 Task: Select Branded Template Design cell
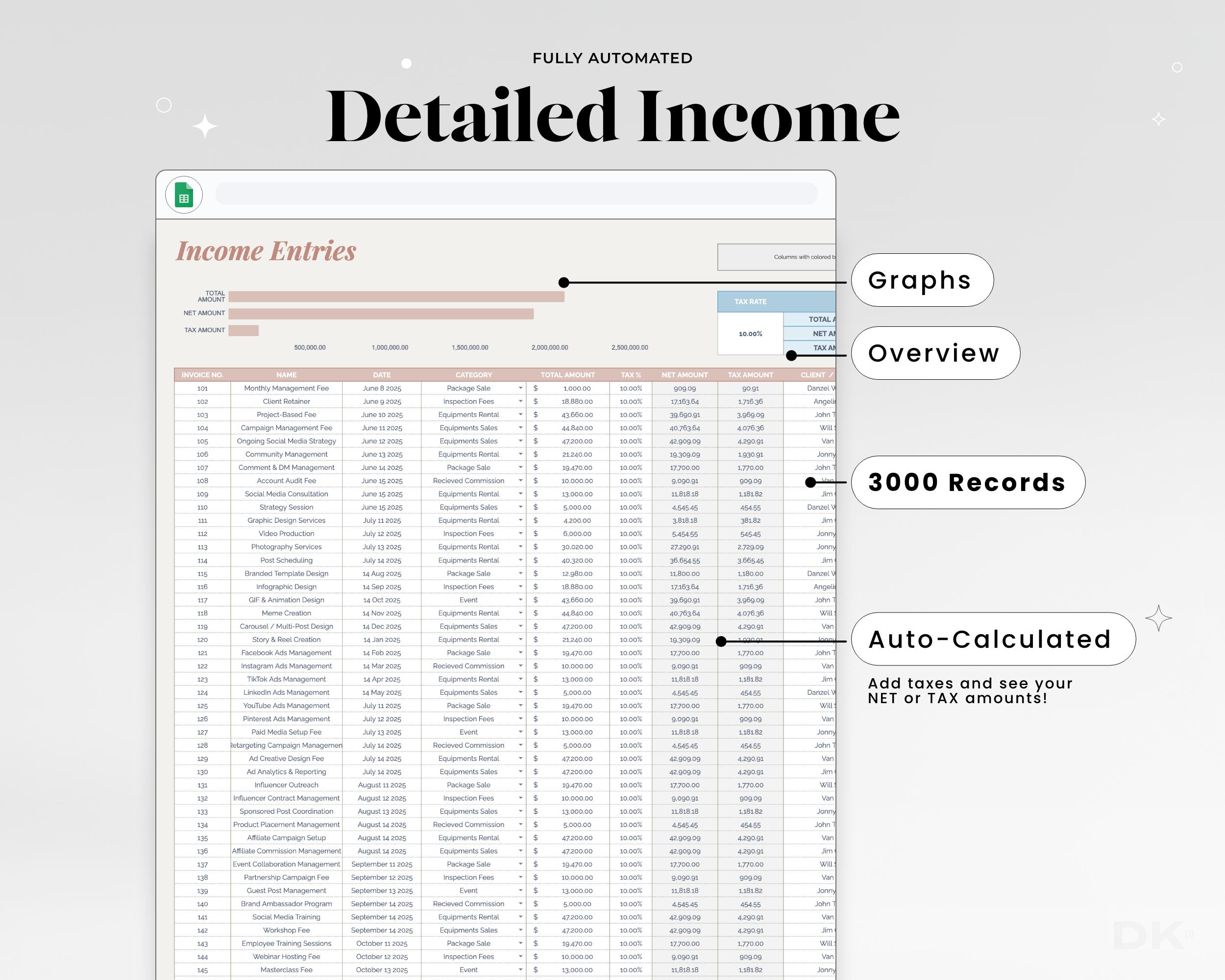point(286,573)
